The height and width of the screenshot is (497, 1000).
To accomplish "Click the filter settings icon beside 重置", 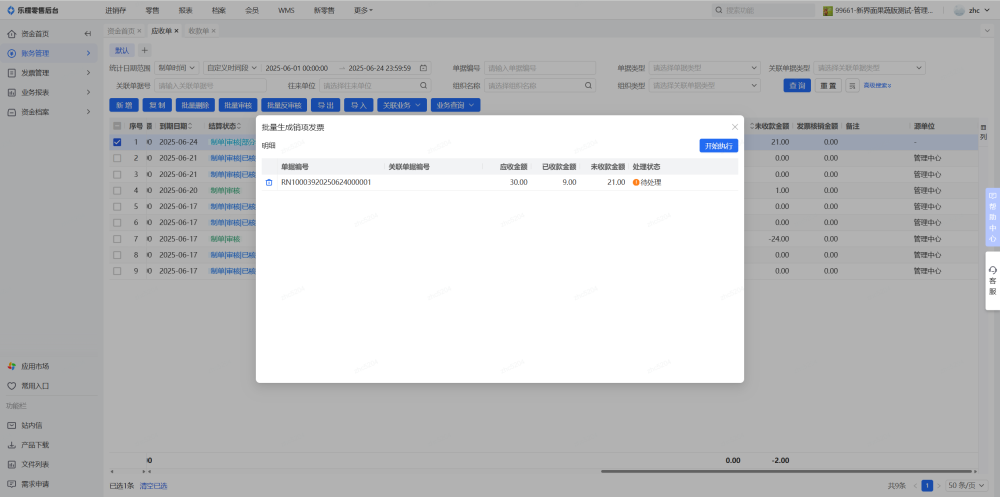I will 852,86.
